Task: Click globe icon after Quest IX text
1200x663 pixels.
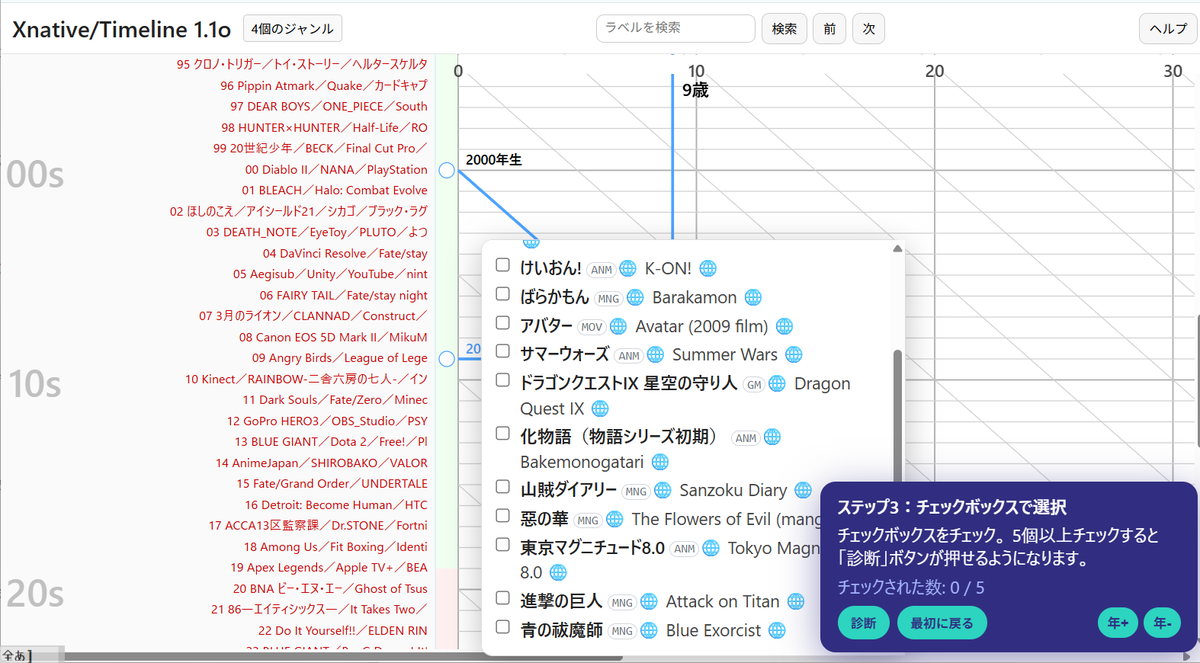Action: (599, 408)
